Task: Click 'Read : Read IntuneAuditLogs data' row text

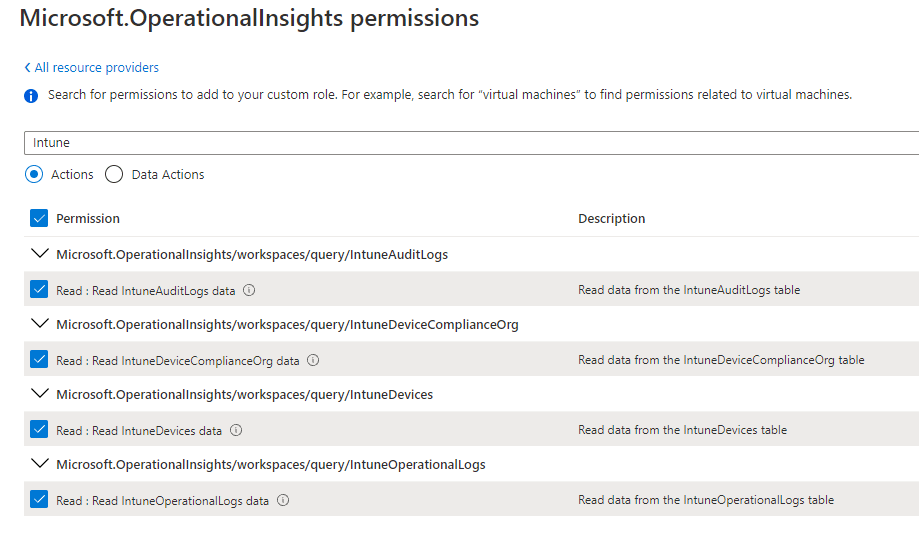Action: [x=145, y=291]
